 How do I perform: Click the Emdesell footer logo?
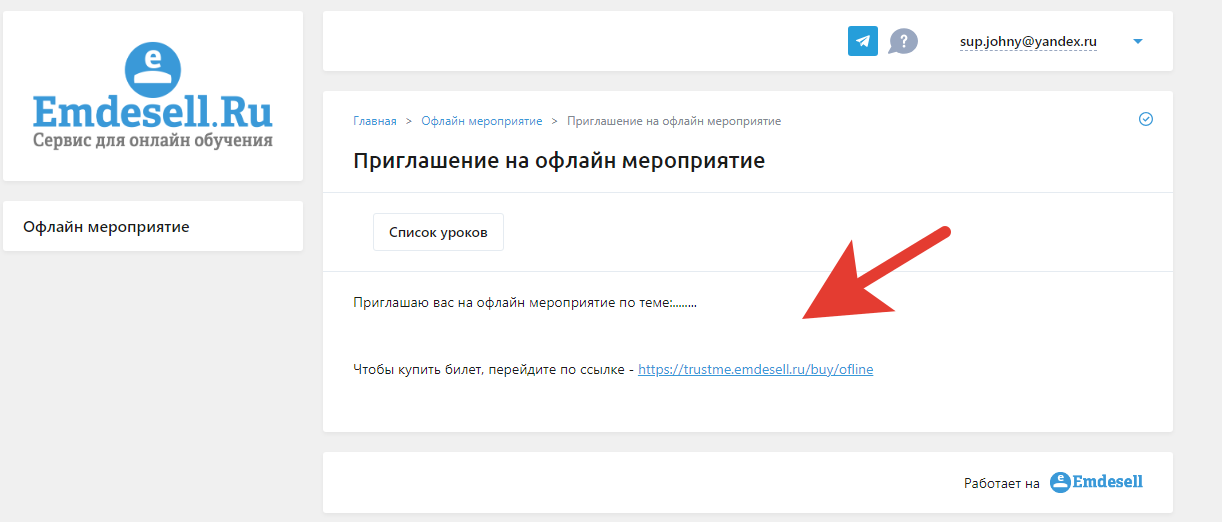click(x=1096, y=482)
